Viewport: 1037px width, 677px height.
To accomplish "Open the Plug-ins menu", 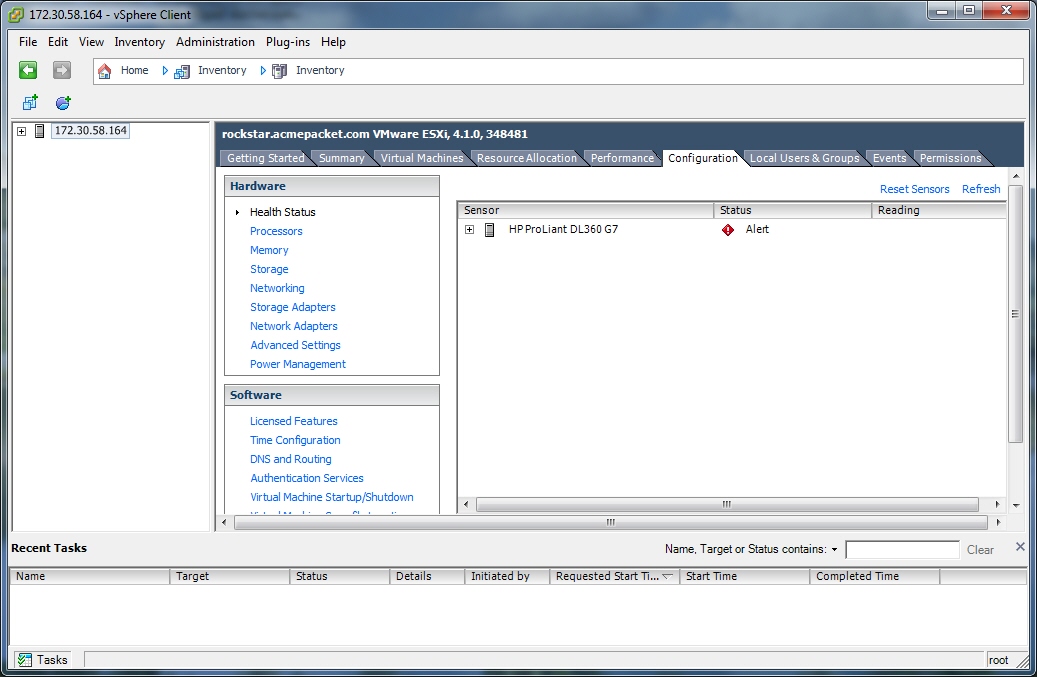I will tap(288, 42).
